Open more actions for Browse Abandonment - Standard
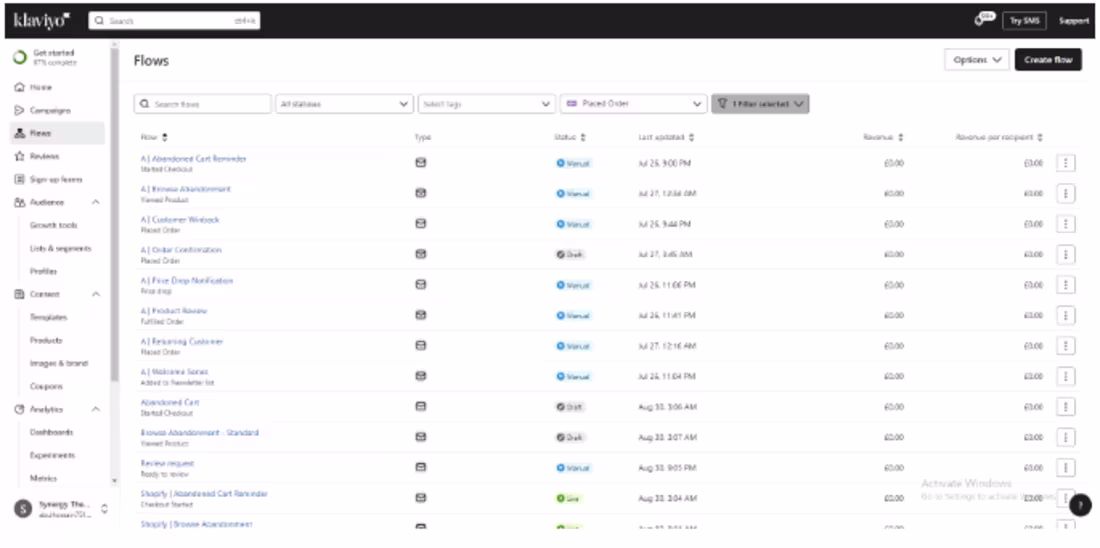This screenshot has height=548, width=1100. click(x=1066, y=437)
